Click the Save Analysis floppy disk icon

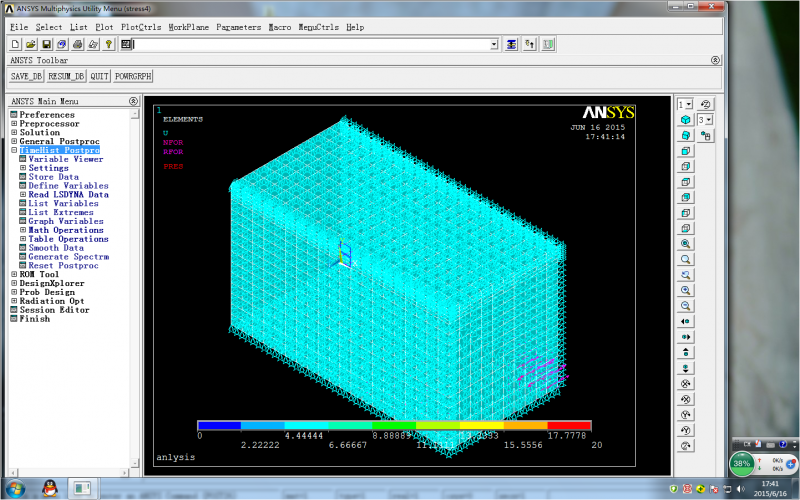[x=46, y=44]
